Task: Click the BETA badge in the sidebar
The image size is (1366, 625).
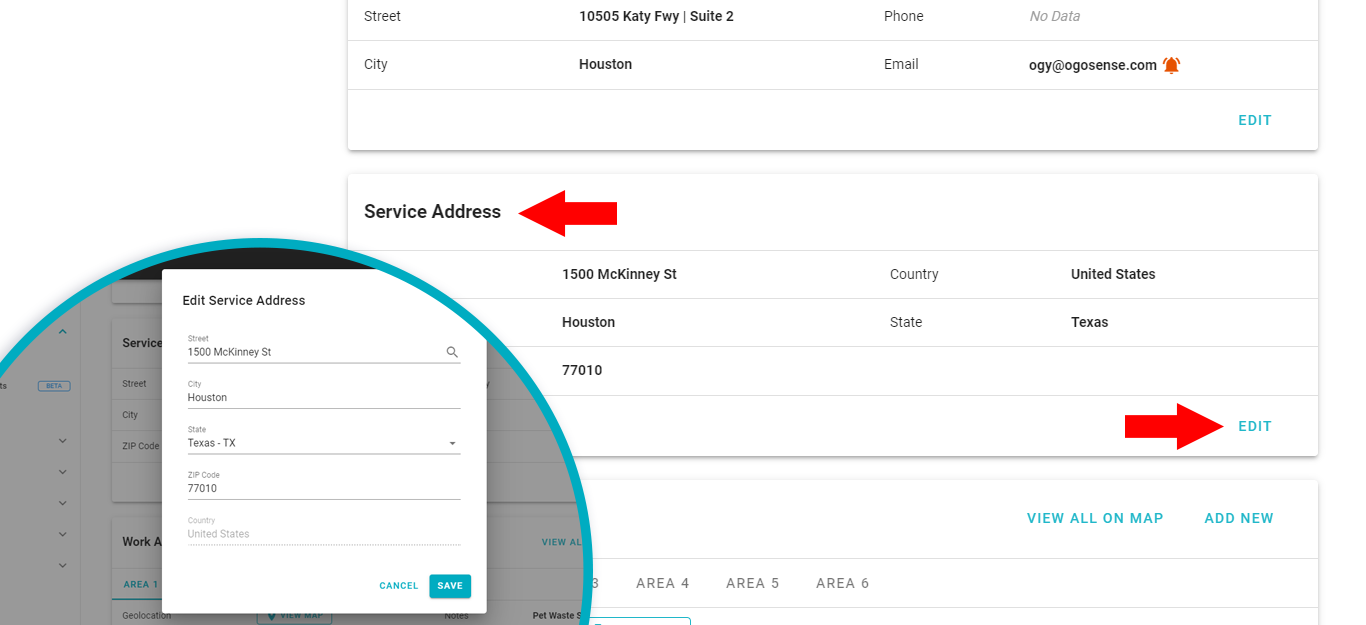Action: (x=54, y=385)
